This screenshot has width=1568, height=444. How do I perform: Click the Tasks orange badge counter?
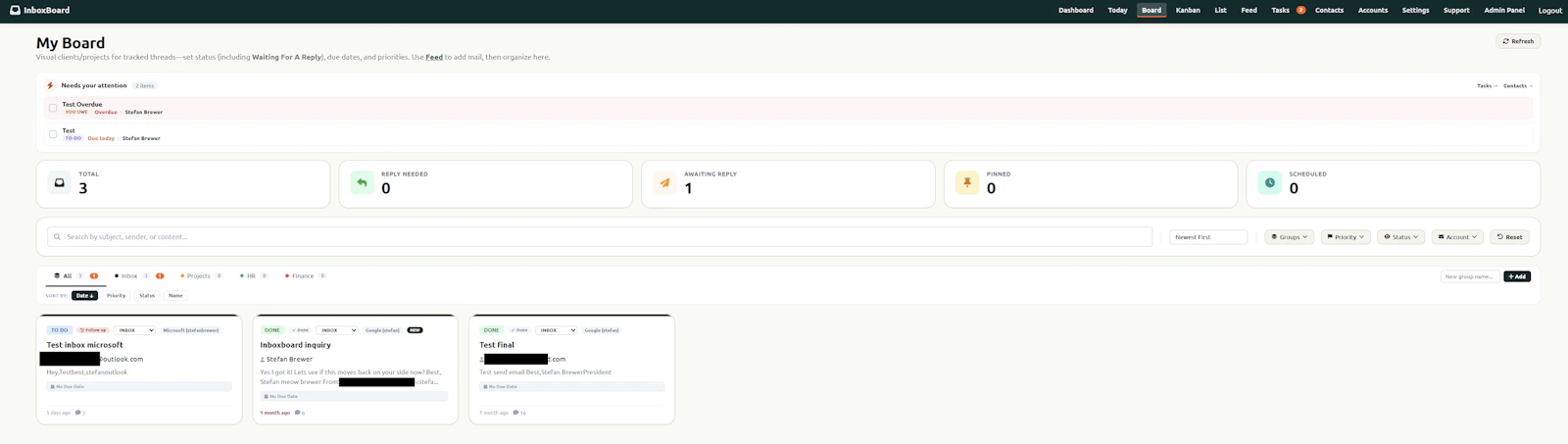[x=1300, y=10]
